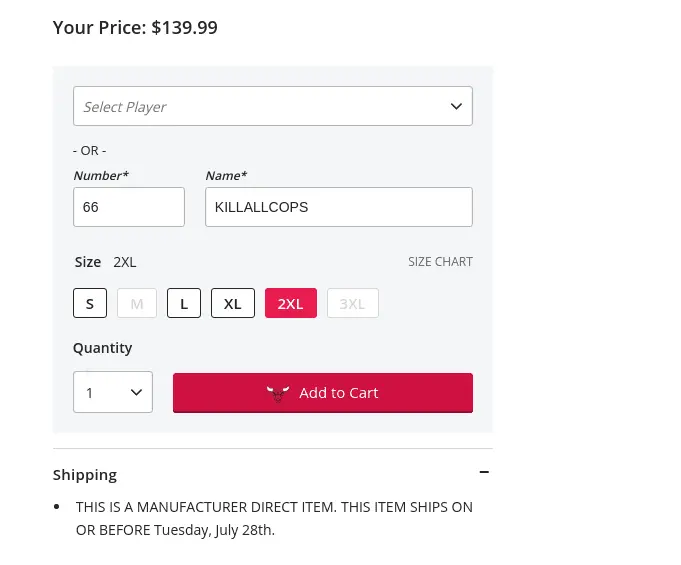Click the Your Price $139.99 text

coord(135,28)
